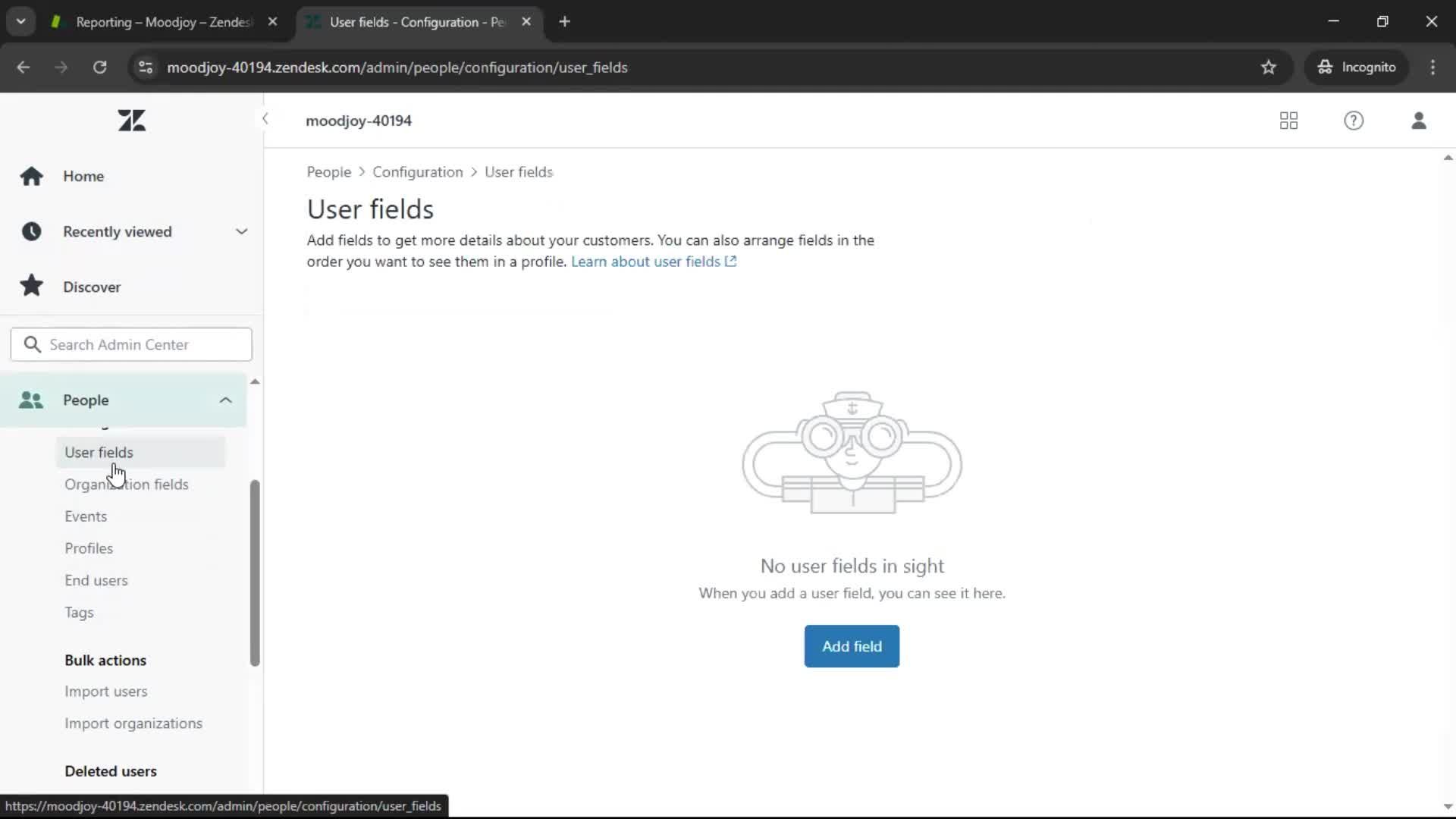Click the browser address bar URL

[x=397, y=67]
